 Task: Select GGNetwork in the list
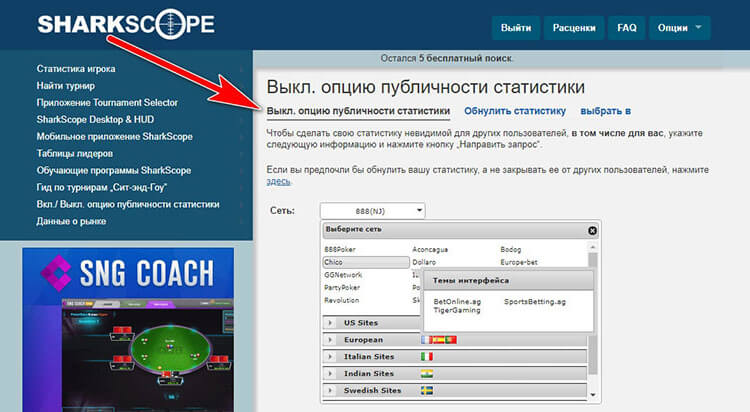[343, 275]
